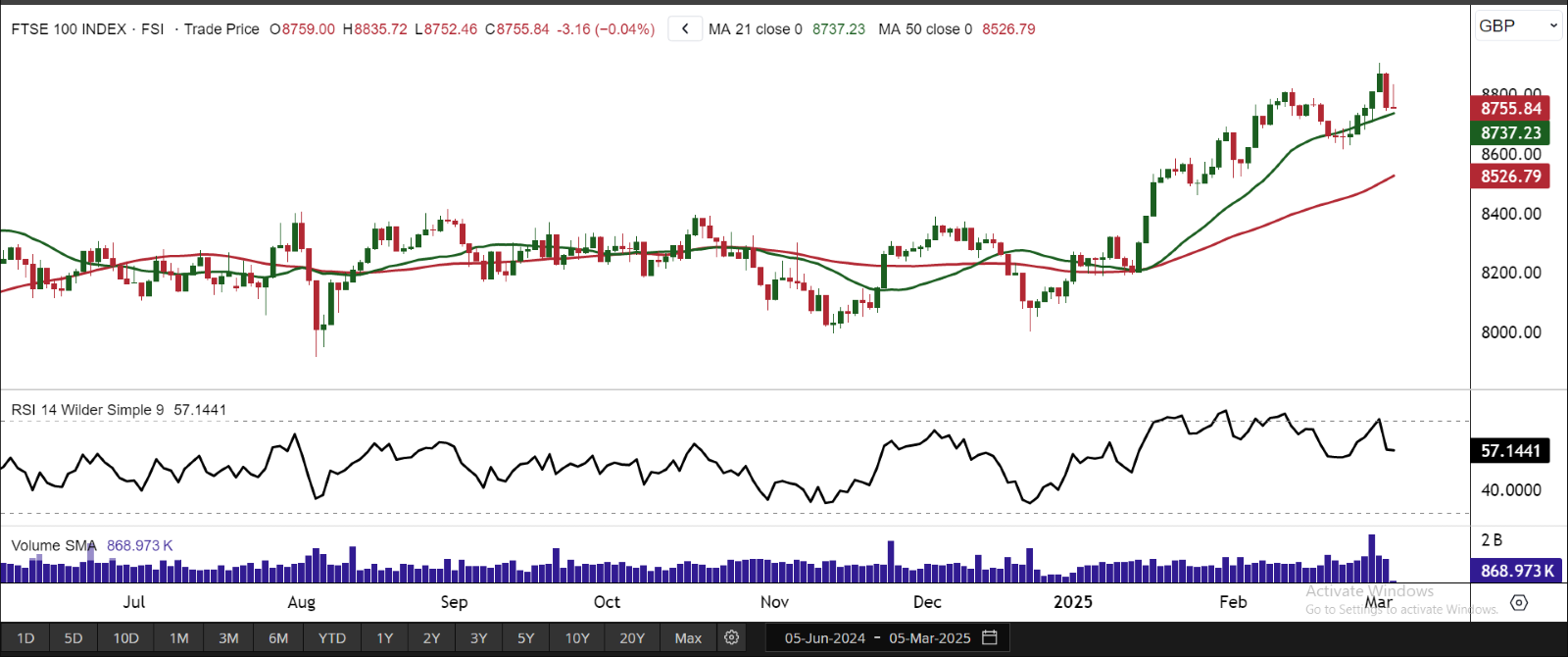Open chart settings gear beside Max button

tap(731, 637)
